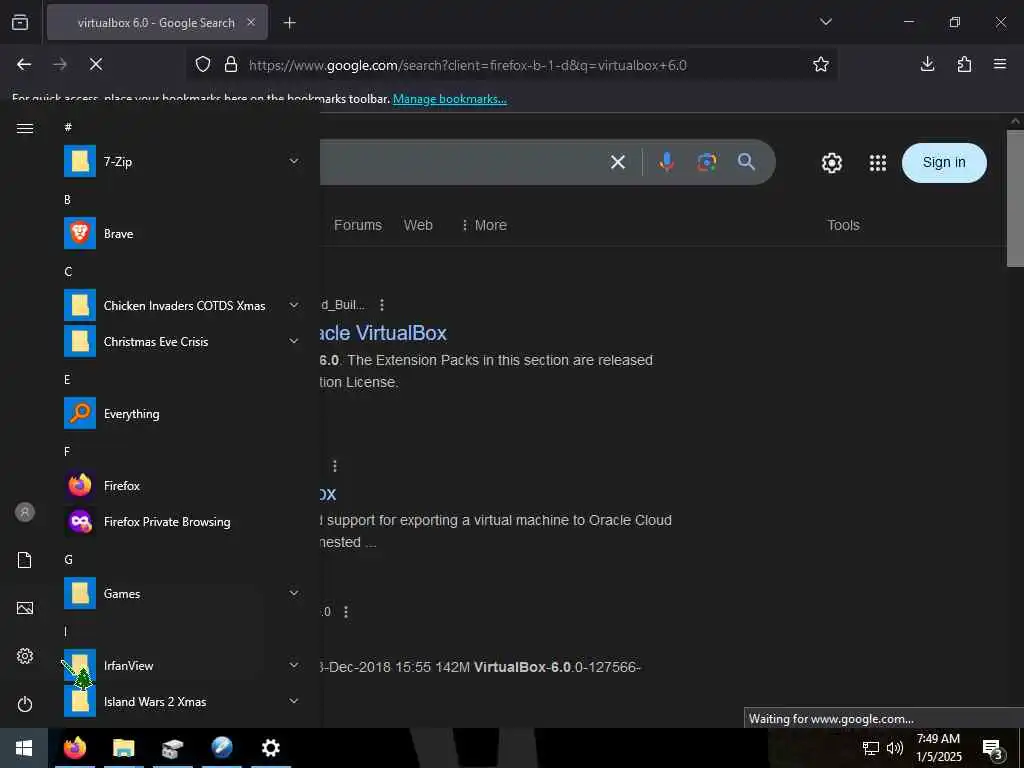Open a new browser tab
This screenshot has height=768, width=1024.
point(289,23)
